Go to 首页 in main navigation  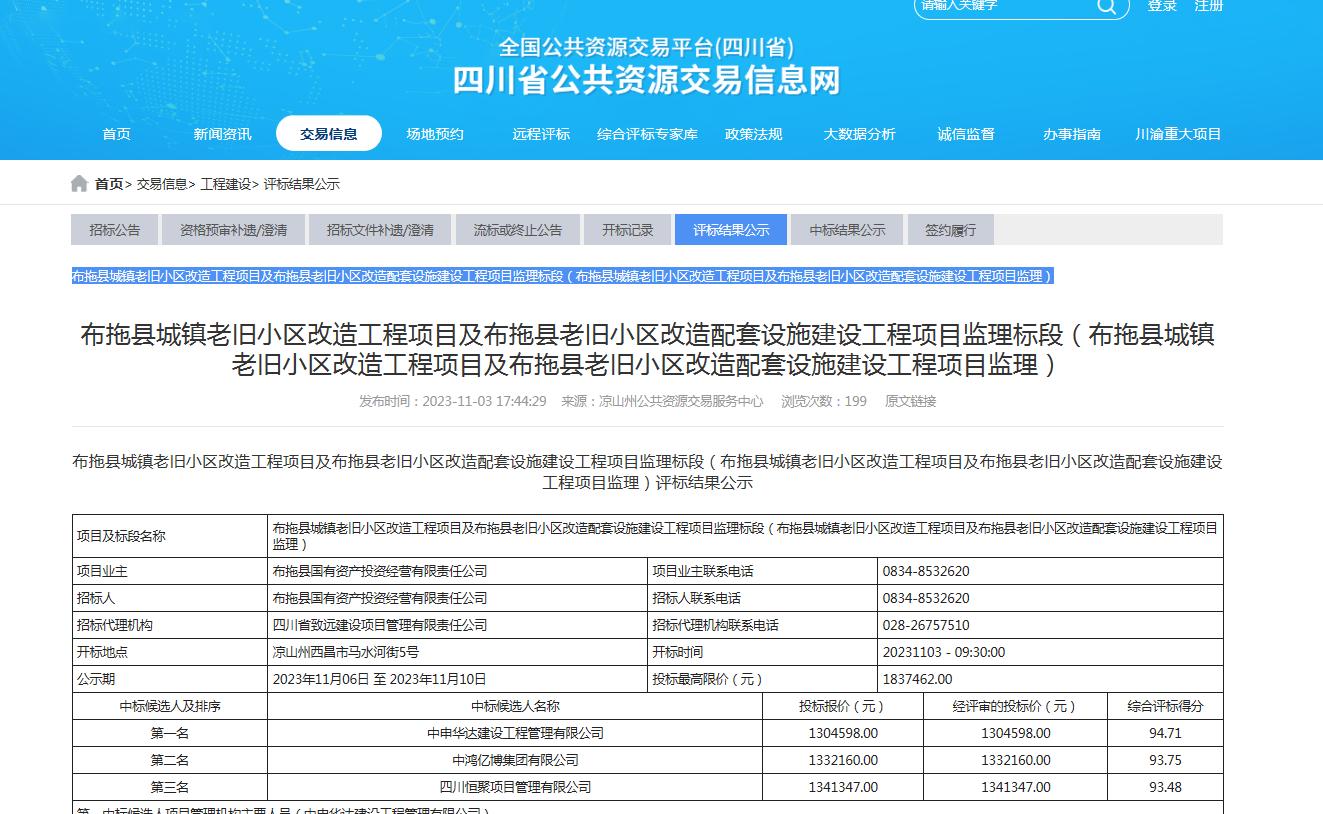(x=116, y=134)
